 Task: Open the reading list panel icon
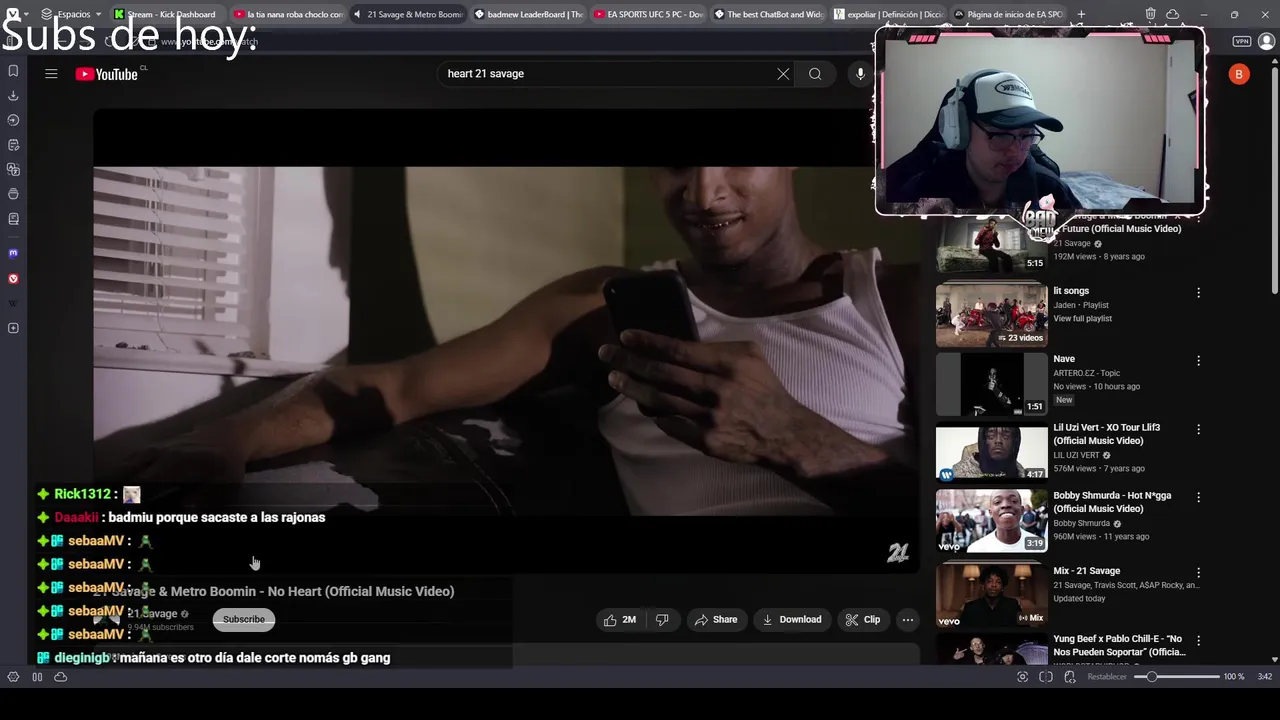[x=13, y=219]
